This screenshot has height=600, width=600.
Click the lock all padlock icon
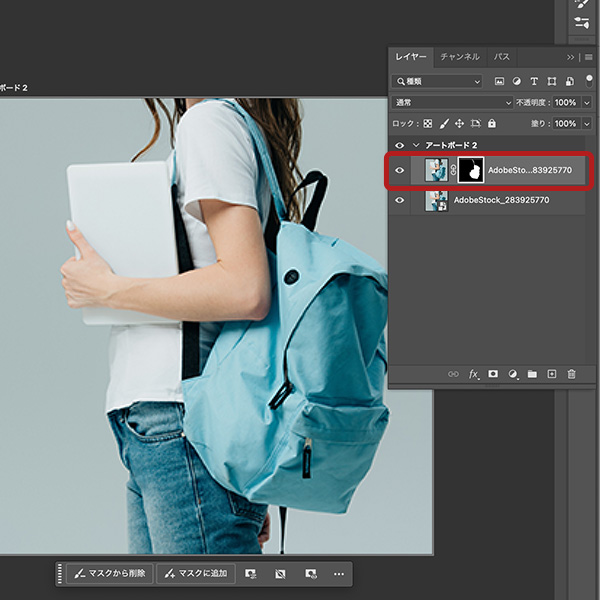click(x=491, y=123)
